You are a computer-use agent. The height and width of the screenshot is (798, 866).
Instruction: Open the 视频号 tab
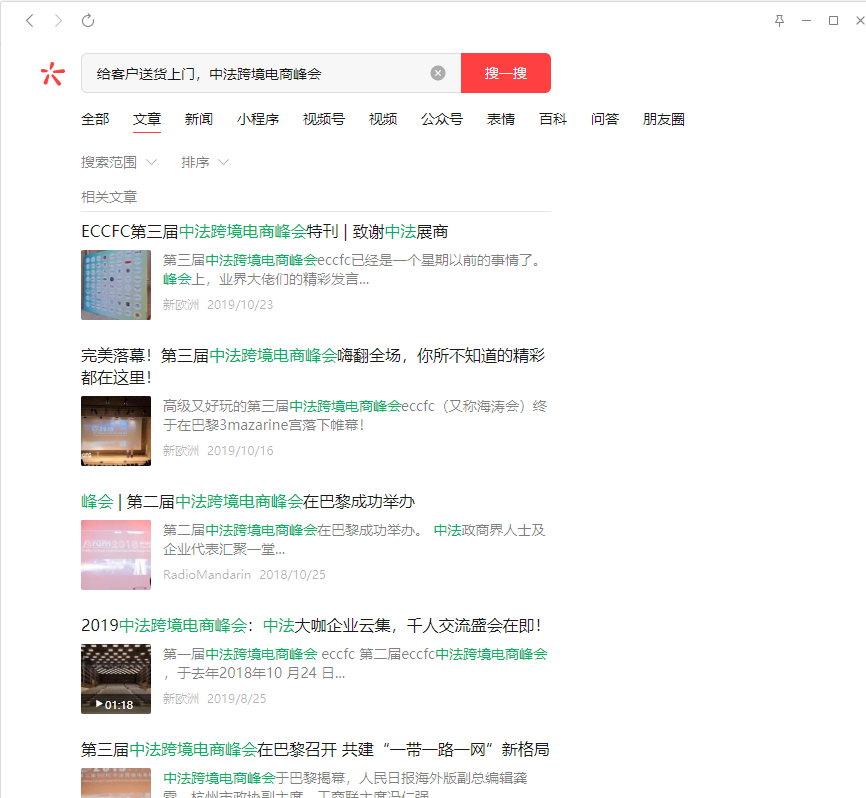point(324,119)
